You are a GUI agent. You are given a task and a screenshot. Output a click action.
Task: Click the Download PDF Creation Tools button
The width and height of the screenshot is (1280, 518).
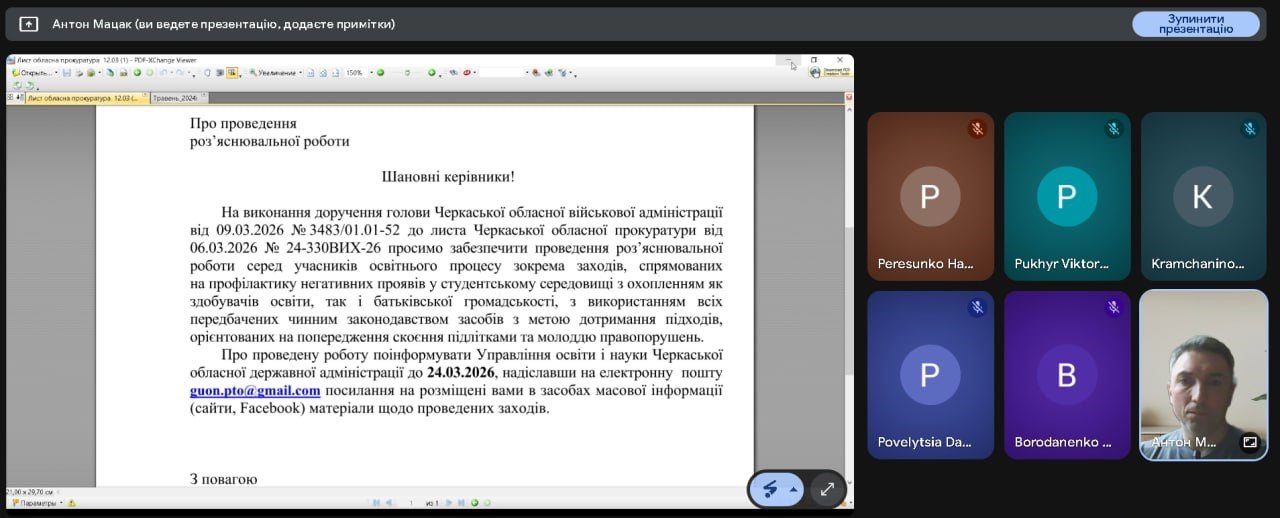831,72
